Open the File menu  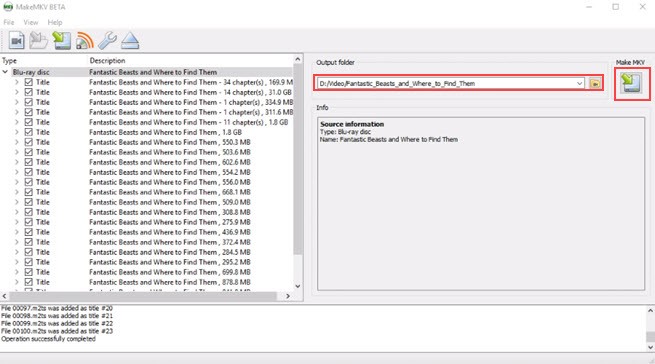9,23
